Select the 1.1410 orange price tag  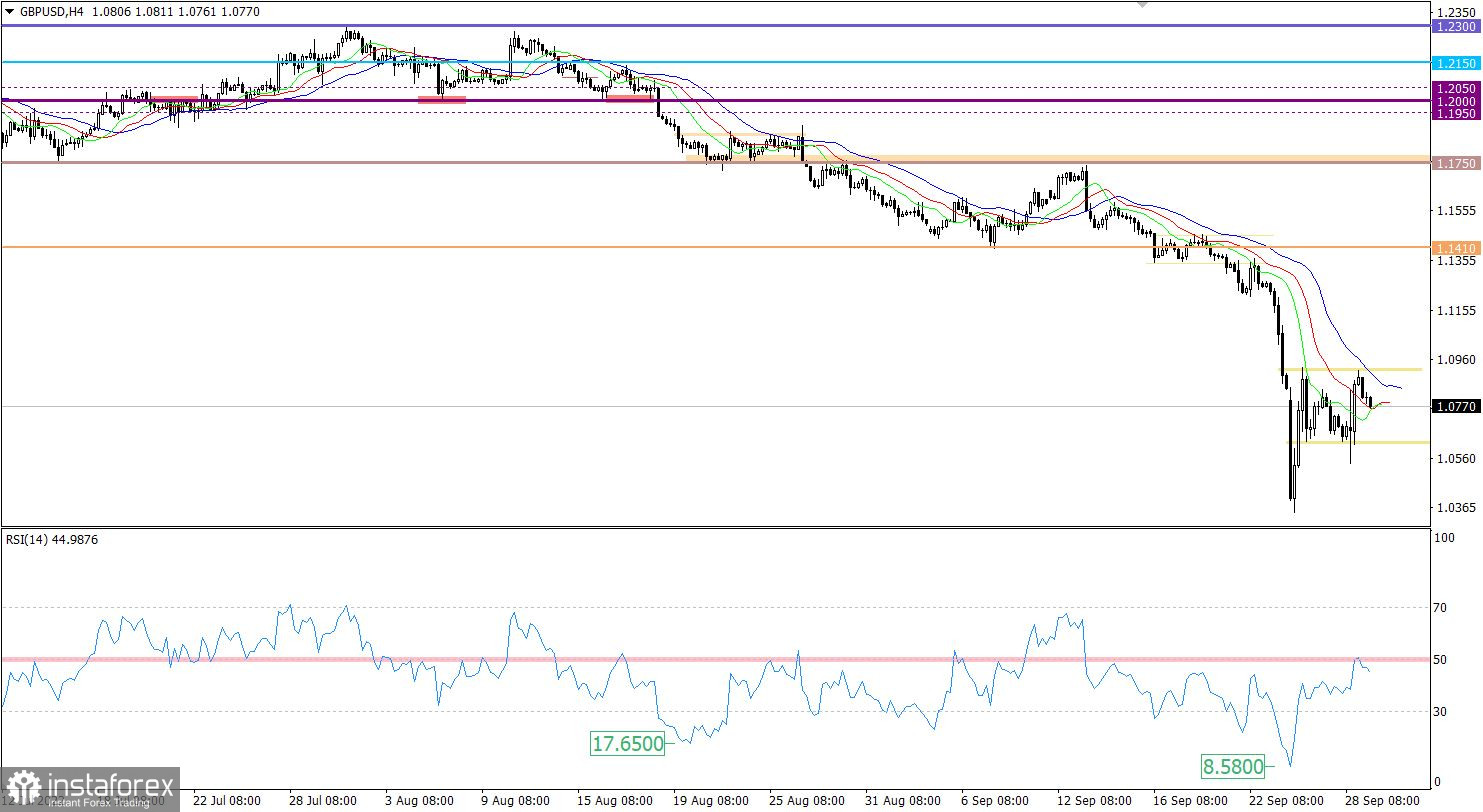click(x=1455, y=247)
